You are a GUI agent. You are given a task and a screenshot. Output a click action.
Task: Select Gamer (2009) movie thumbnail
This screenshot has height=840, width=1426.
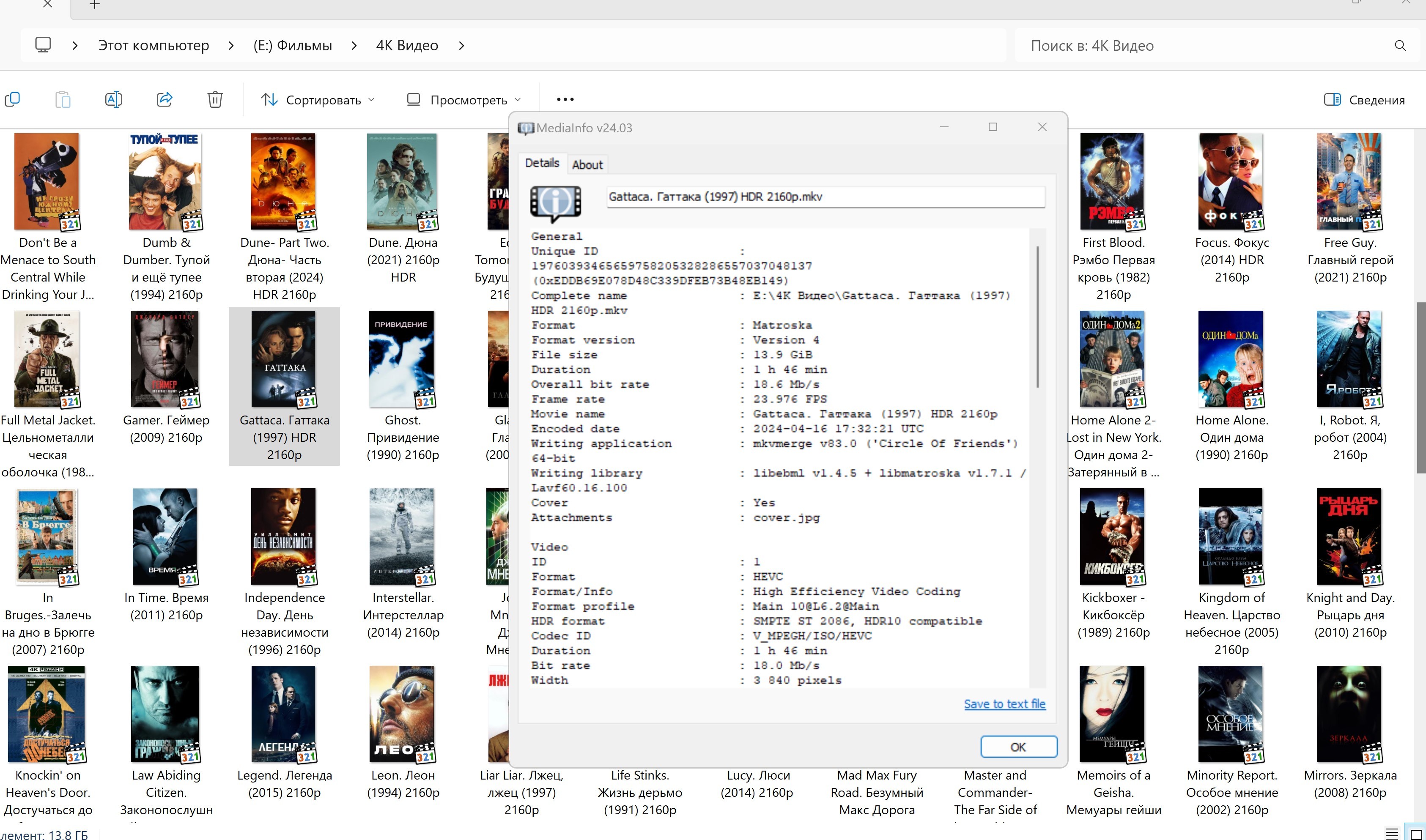(x=165, y=359)
